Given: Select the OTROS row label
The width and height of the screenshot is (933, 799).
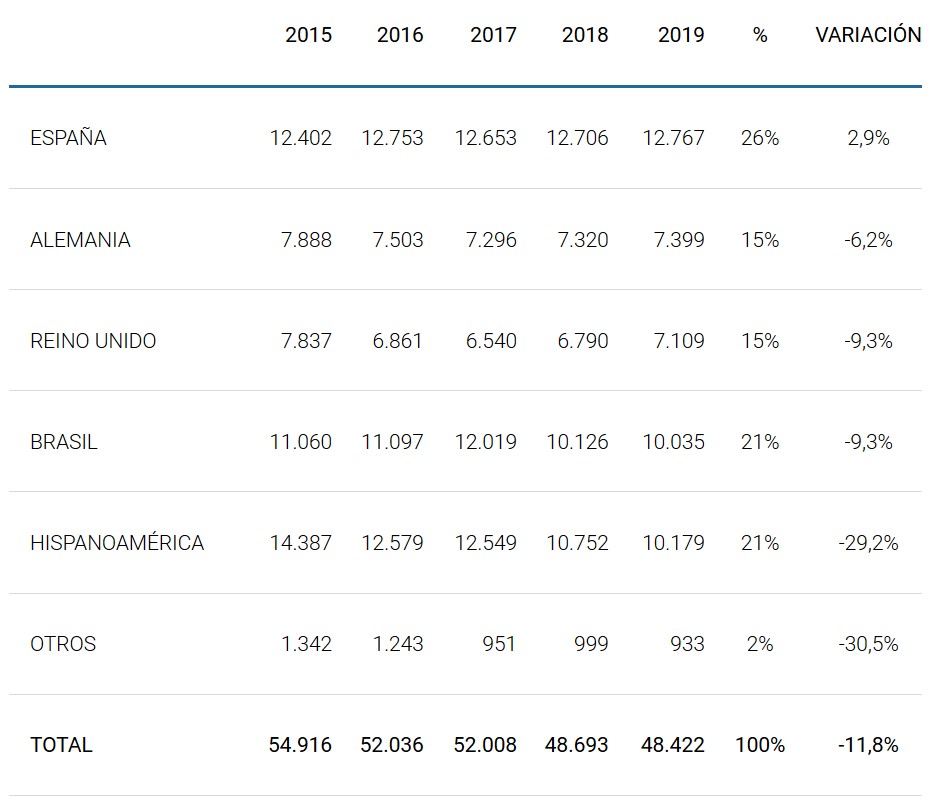Looking at the screenshot, I should (x=63, y=644).
